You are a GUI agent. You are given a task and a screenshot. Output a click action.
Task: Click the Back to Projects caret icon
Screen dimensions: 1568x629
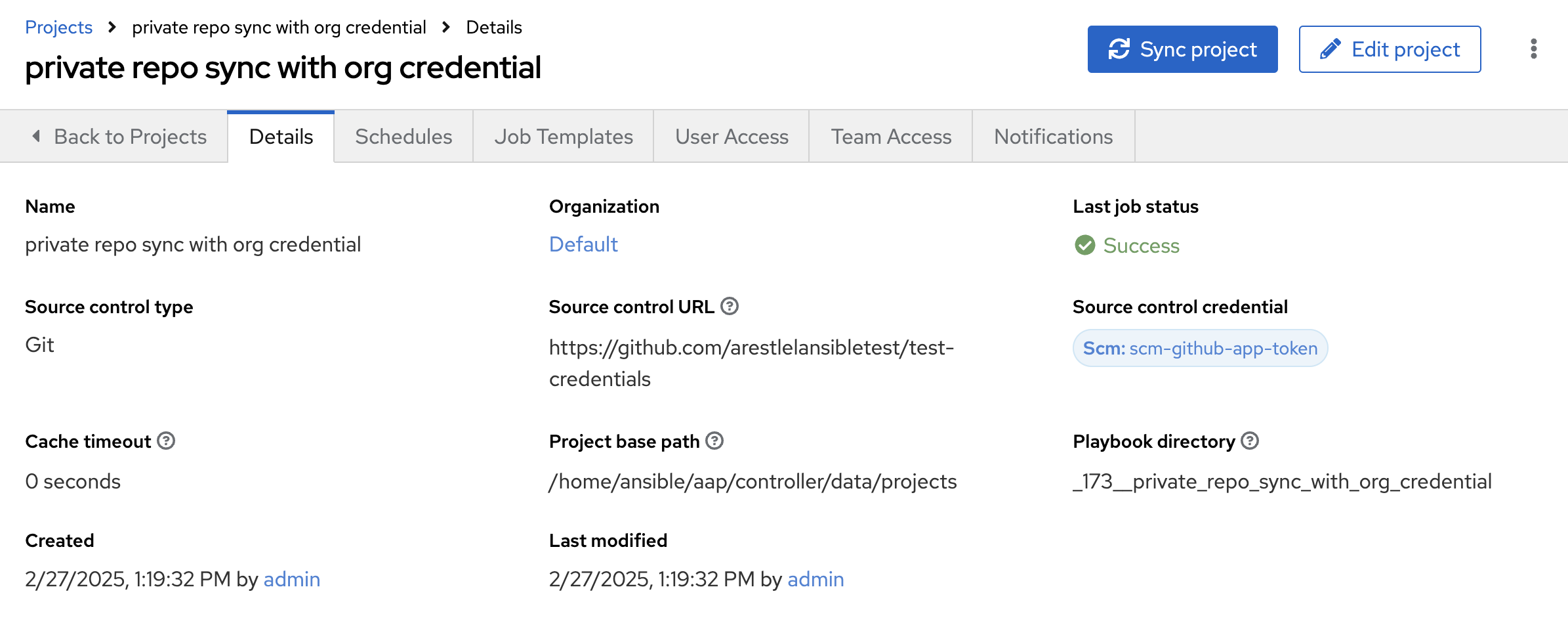click(37, 137)
